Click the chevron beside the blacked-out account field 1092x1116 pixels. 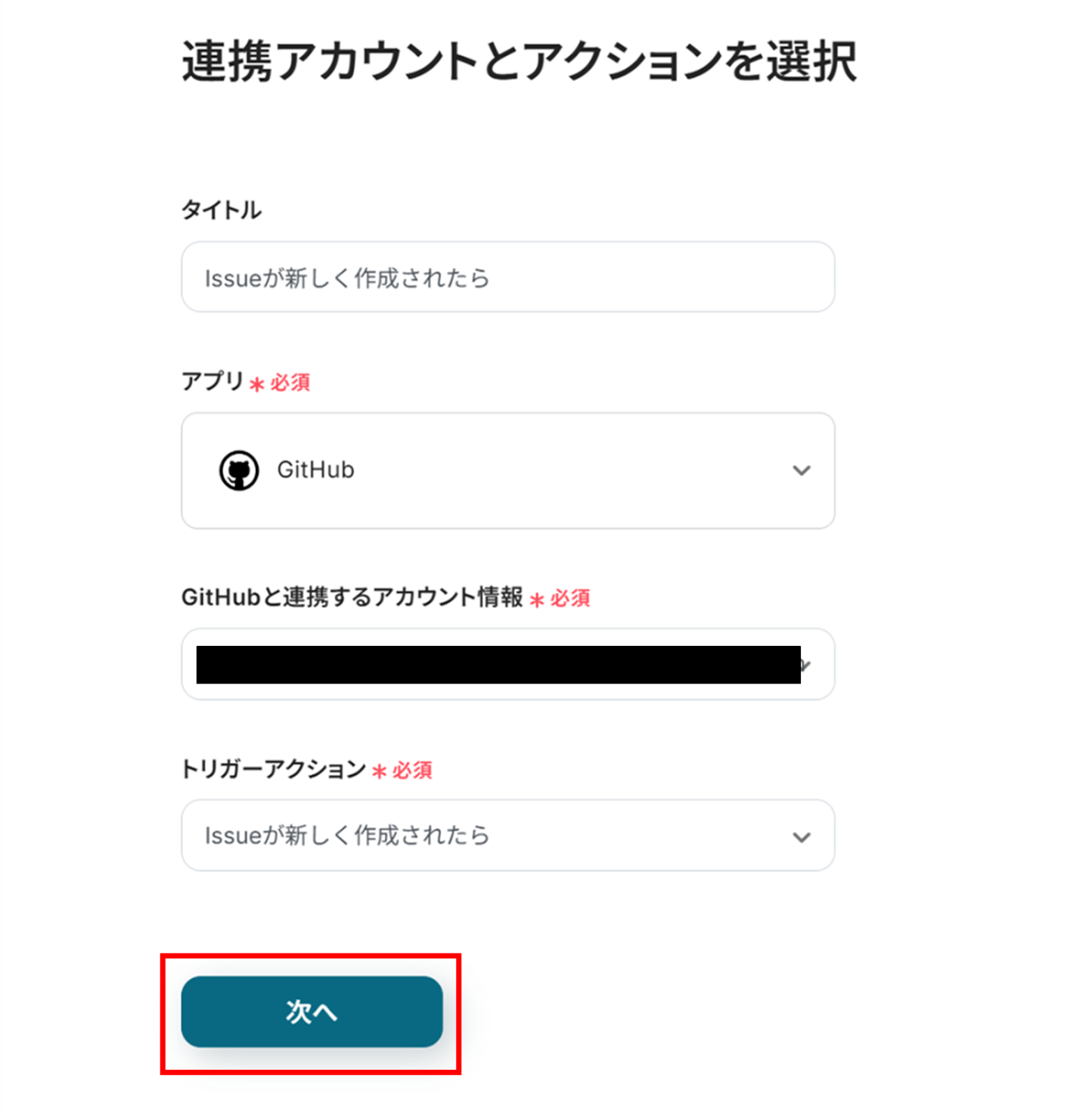[807, 665]
